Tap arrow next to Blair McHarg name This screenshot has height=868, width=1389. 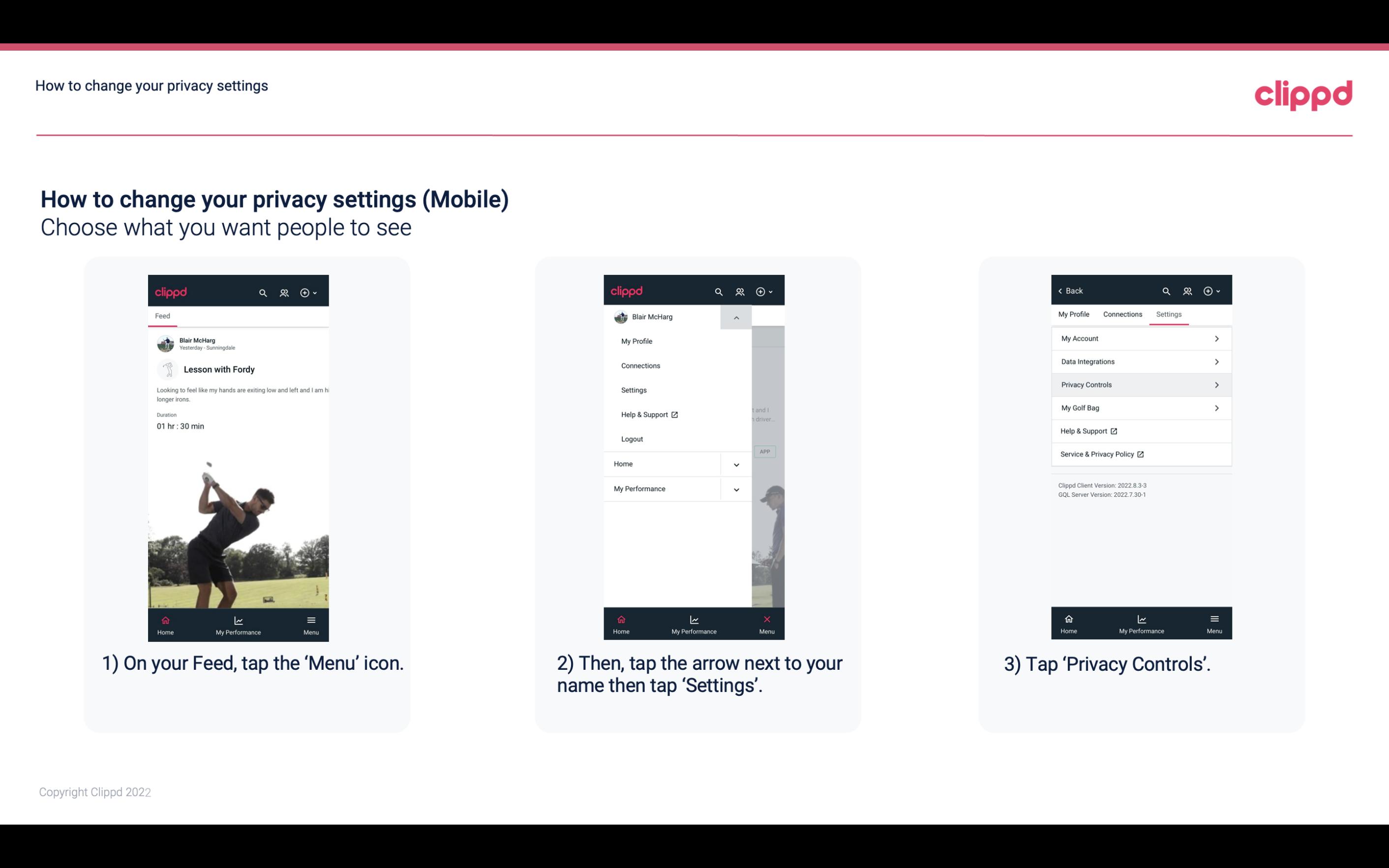[x=736, y=316]
